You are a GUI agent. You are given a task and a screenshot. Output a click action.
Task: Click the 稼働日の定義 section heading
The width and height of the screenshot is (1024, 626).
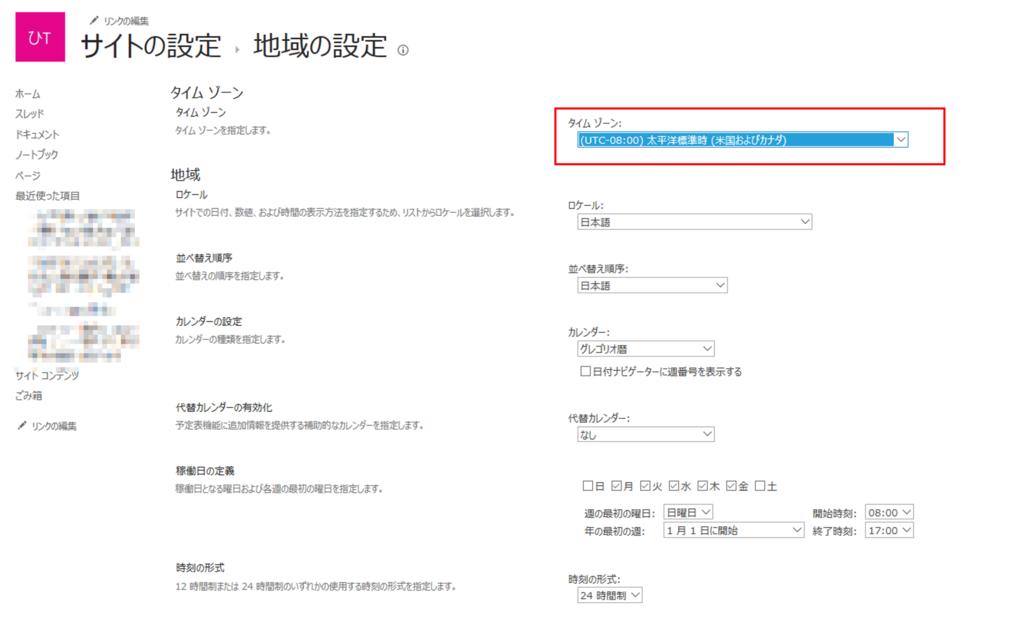click(x=204, y=471)
